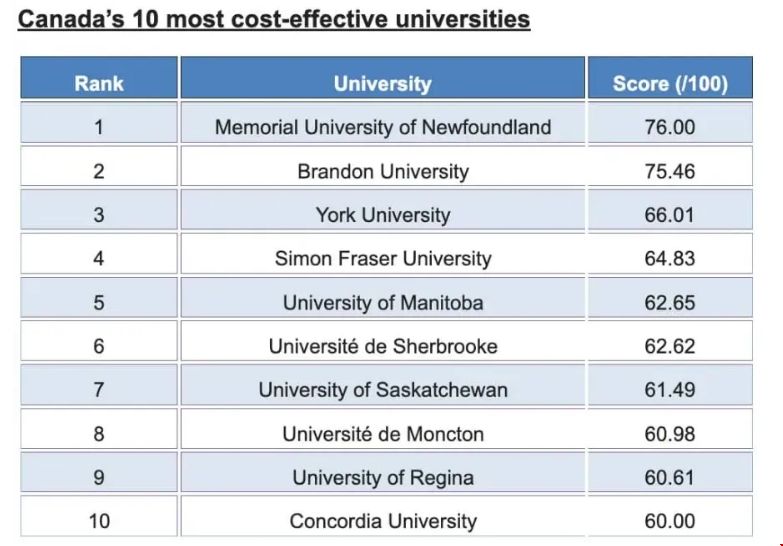Select the University column header
Screen dimensions: 783x546
[x=383, y=84]
